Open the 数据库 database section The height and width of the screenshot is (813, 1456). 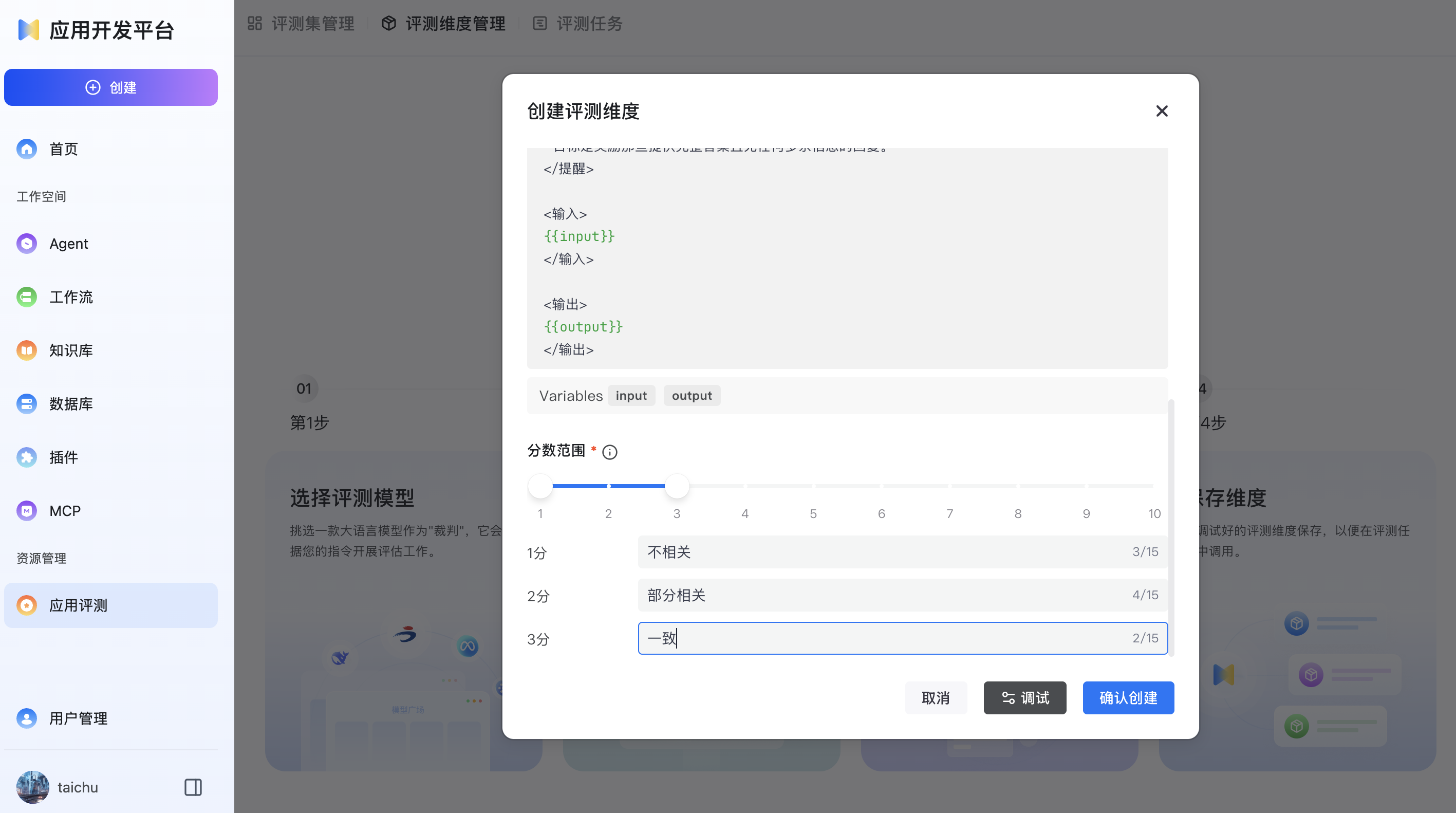click(x=71, y=403)
